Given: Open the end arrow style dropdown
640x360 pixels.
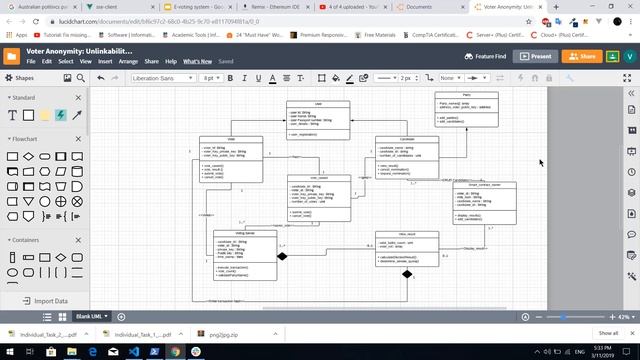Looking at the screenshot, I should coord(477,78).
